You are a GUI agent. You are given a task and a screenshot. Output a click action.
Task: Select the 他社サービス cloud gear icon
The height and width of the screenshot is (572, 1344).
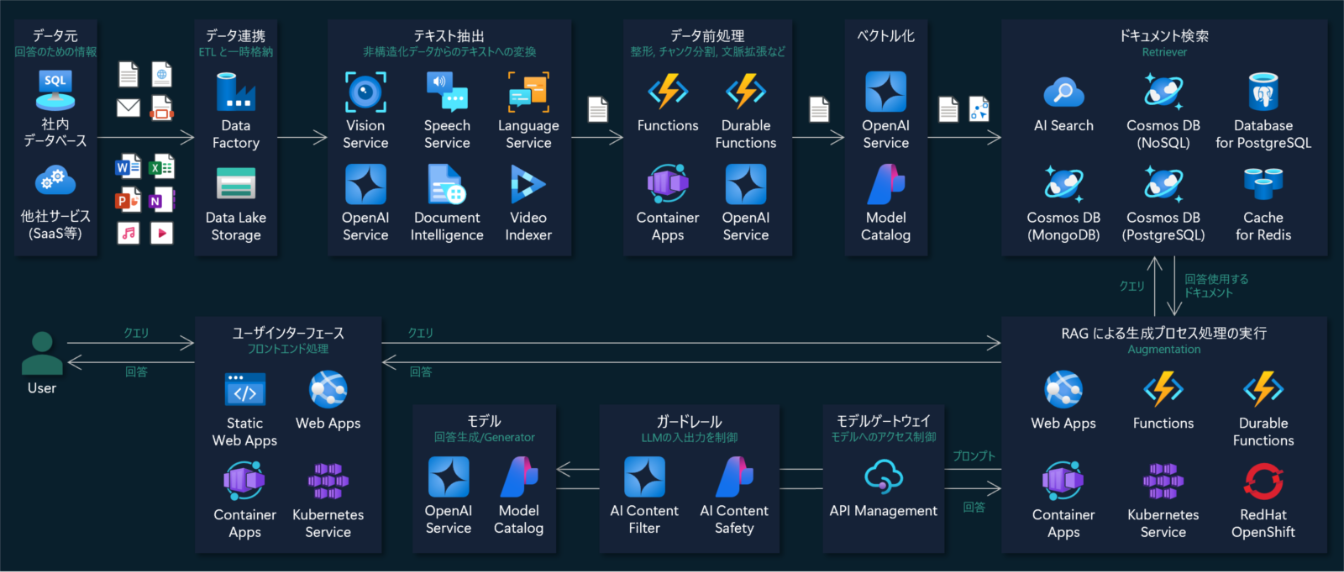click(x=54, y=181)
